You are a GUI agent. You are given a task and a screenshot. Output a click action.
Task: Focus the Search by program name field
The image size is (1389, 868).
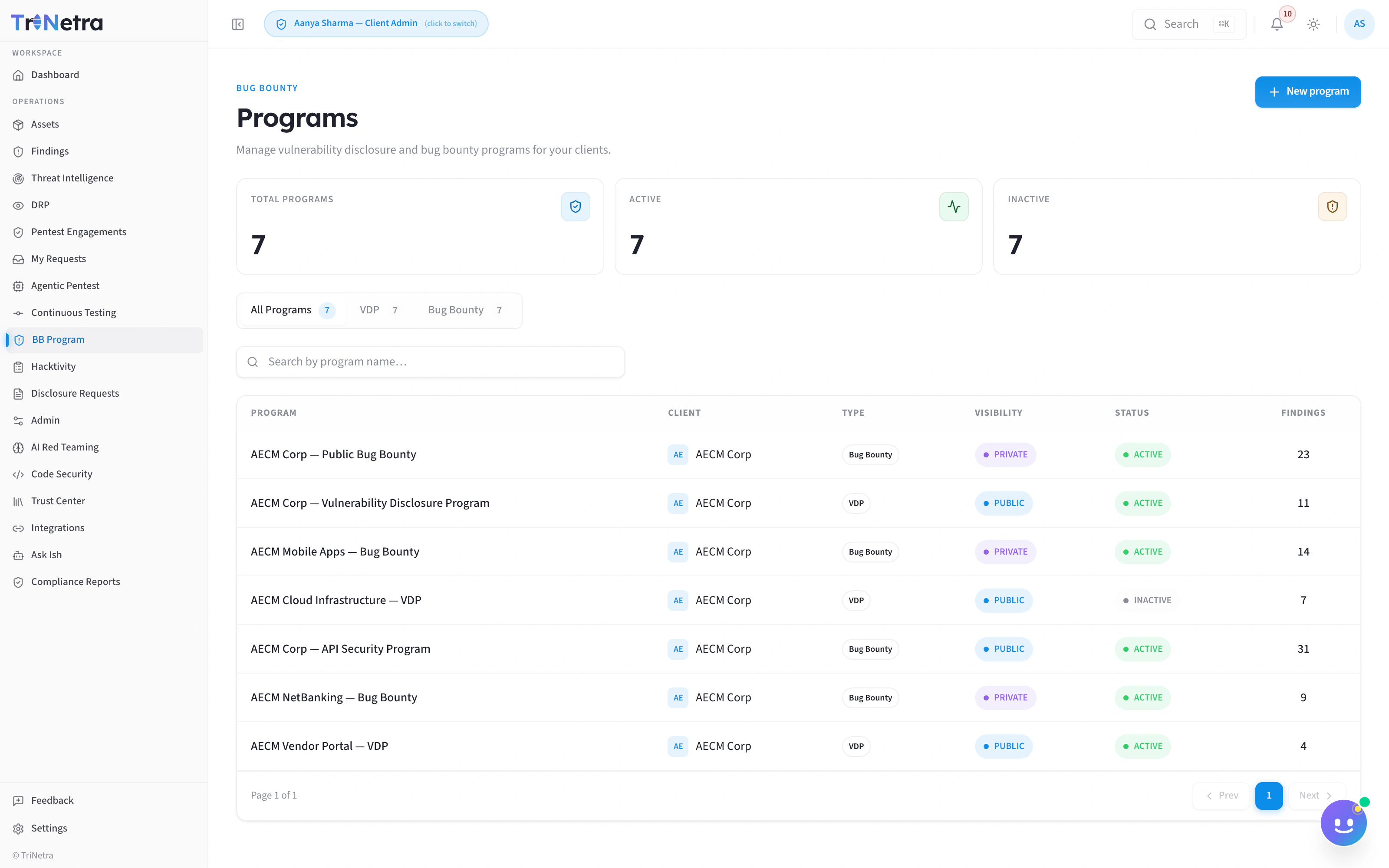point(431,362)
